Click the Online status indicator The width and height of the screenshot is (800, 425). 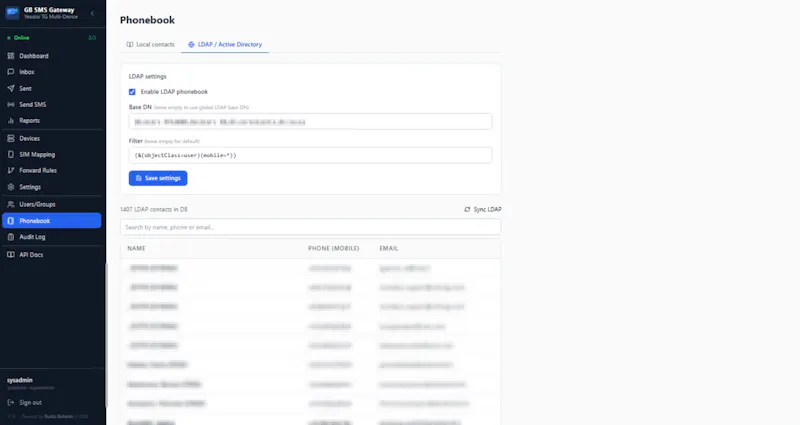tap(18, 38)
